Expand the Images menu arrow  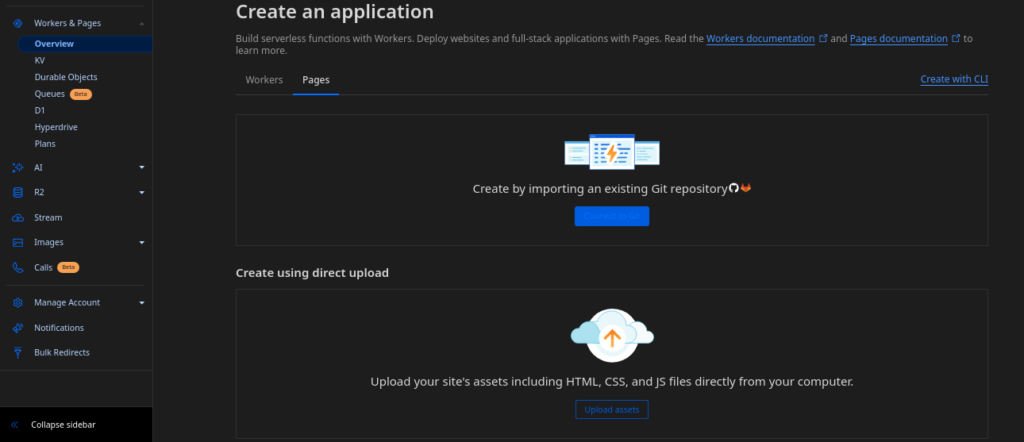(x=142, y=242)
